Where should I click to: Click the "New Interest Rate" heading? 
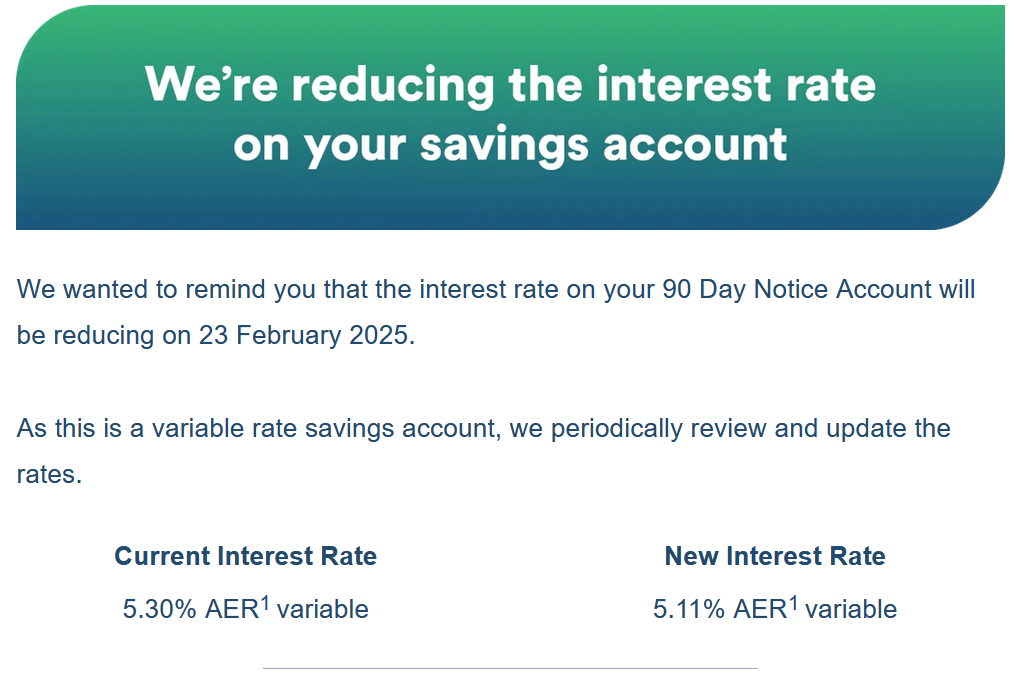[x=775, y=556]
